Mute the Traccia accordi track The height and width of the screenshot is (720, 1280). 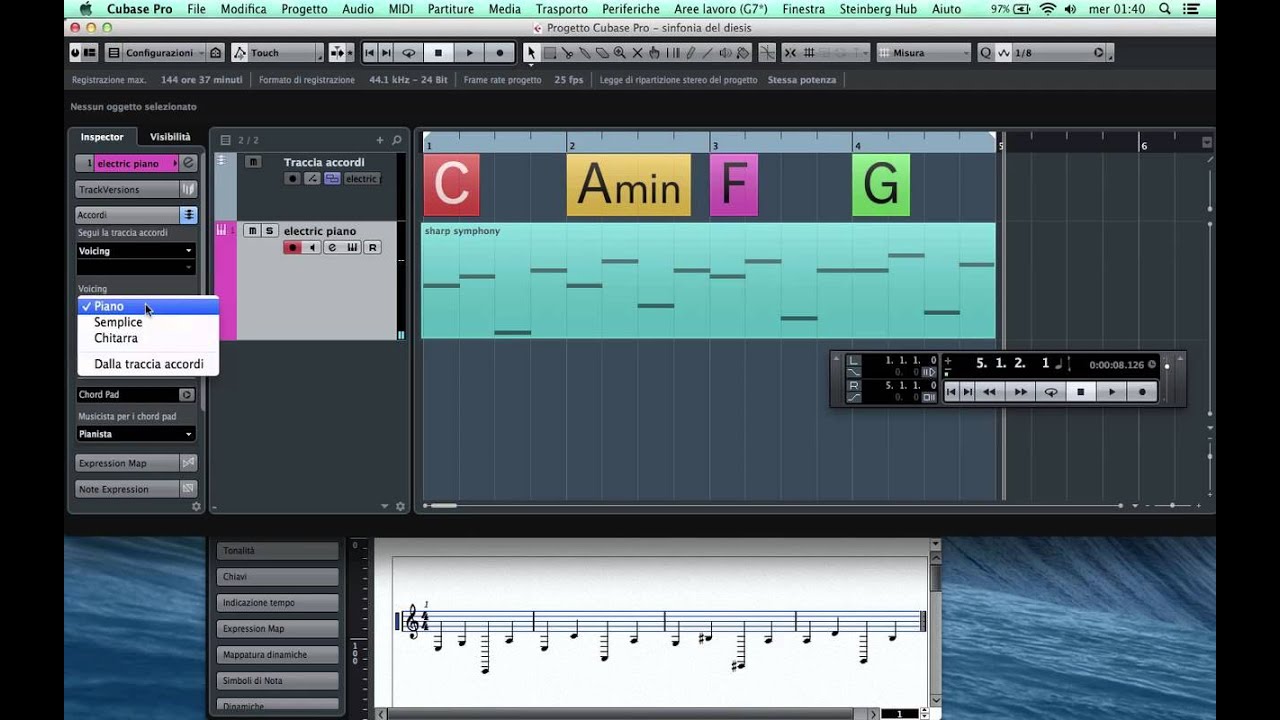(x=253, y=162)
